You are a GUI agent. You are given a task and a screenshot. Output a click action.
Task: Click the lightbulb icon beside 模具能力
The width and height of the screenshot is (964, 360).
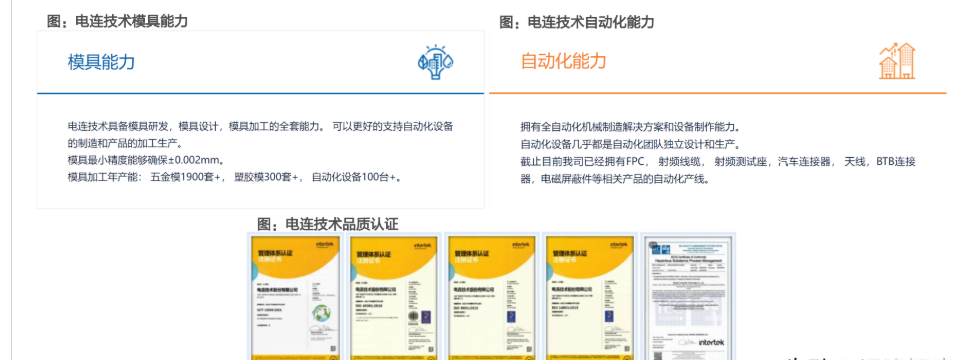(x=436, y=61)
